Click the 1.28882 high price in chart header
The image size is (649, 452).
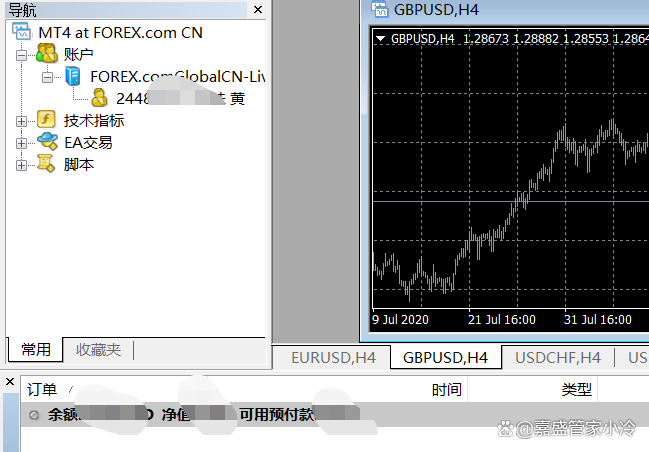[x=536, y=38]
